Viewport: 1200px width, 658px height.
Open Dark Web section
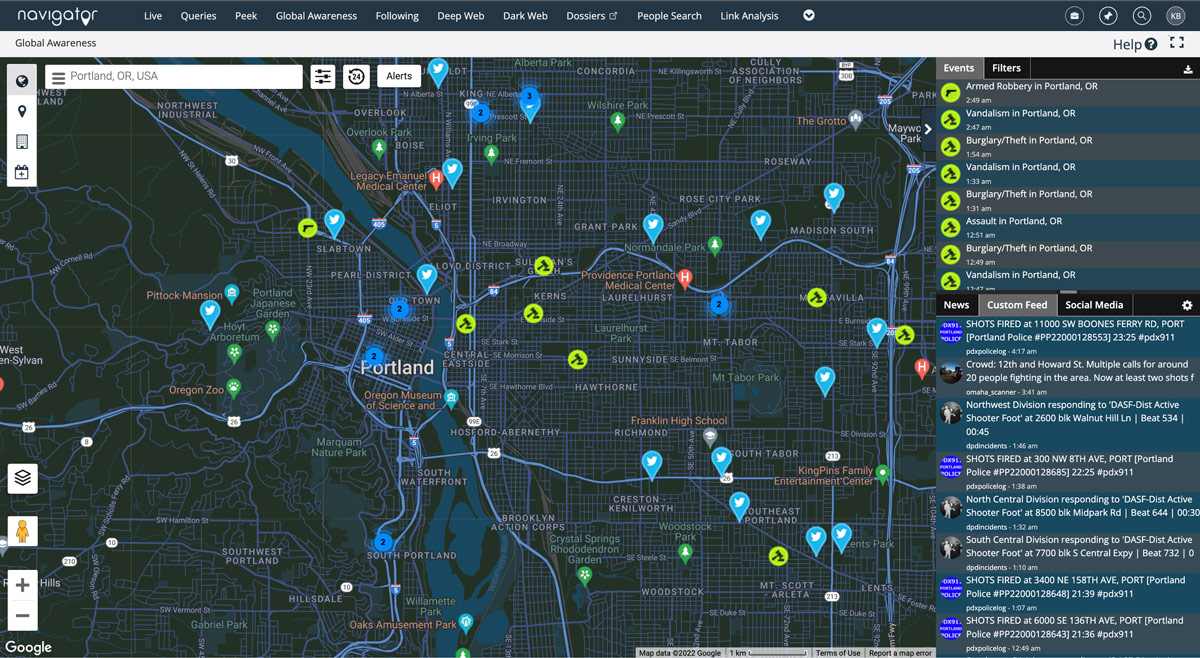tap(525, 16)
